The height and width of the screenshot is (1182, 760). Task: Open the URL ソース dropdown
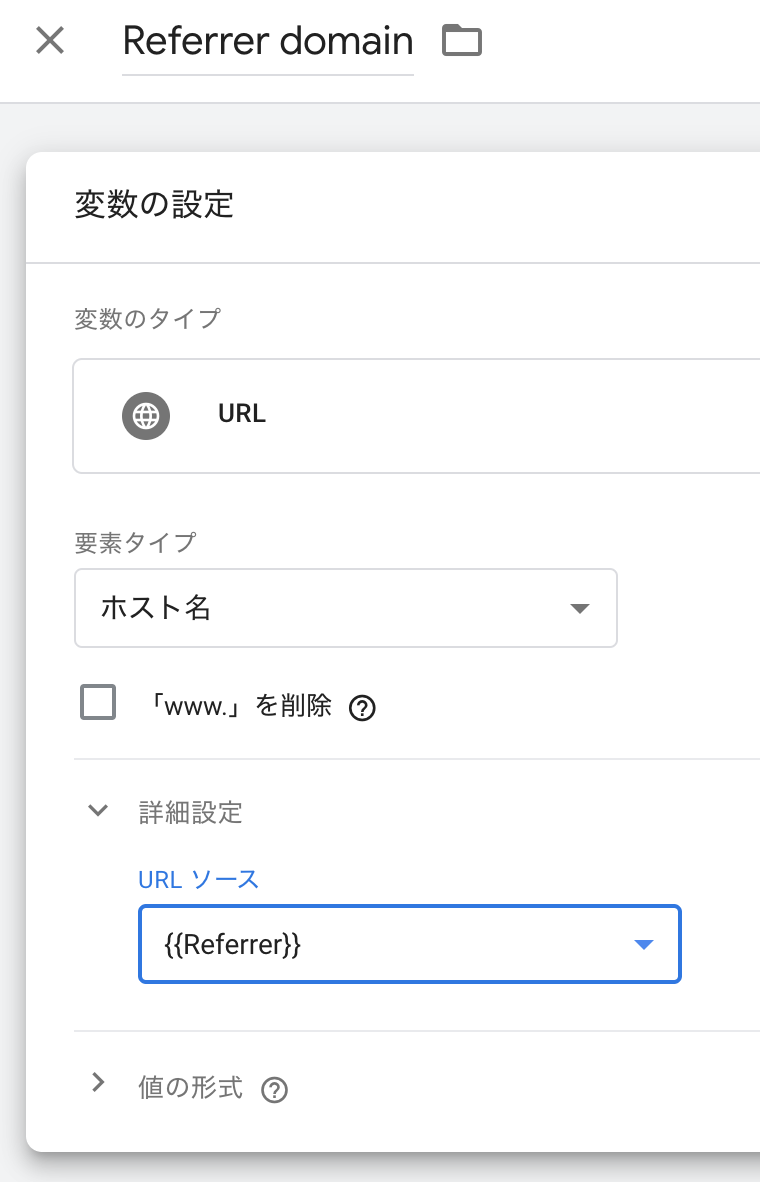410,943
